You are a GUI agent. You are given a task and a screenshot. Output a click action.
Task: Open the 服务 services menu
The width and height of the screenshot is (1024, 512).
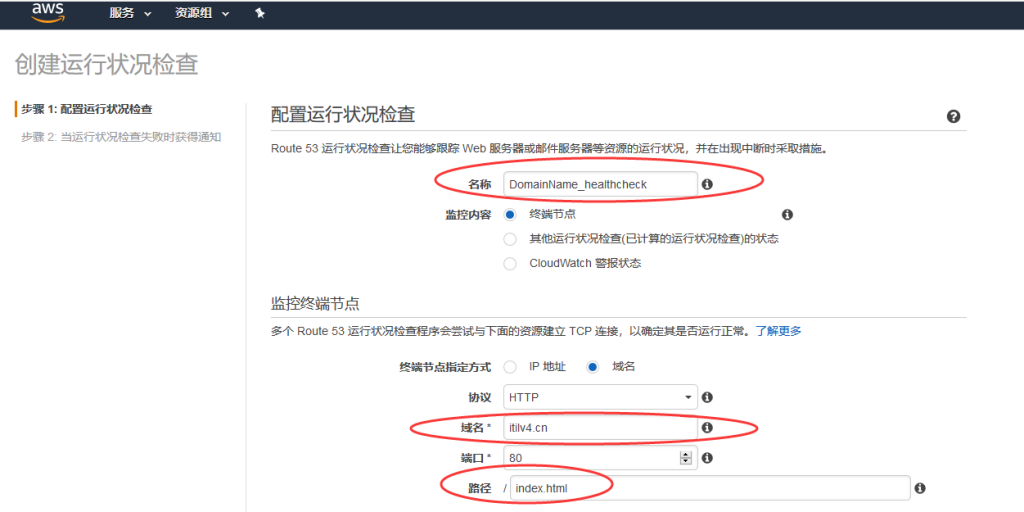(130, 14)
